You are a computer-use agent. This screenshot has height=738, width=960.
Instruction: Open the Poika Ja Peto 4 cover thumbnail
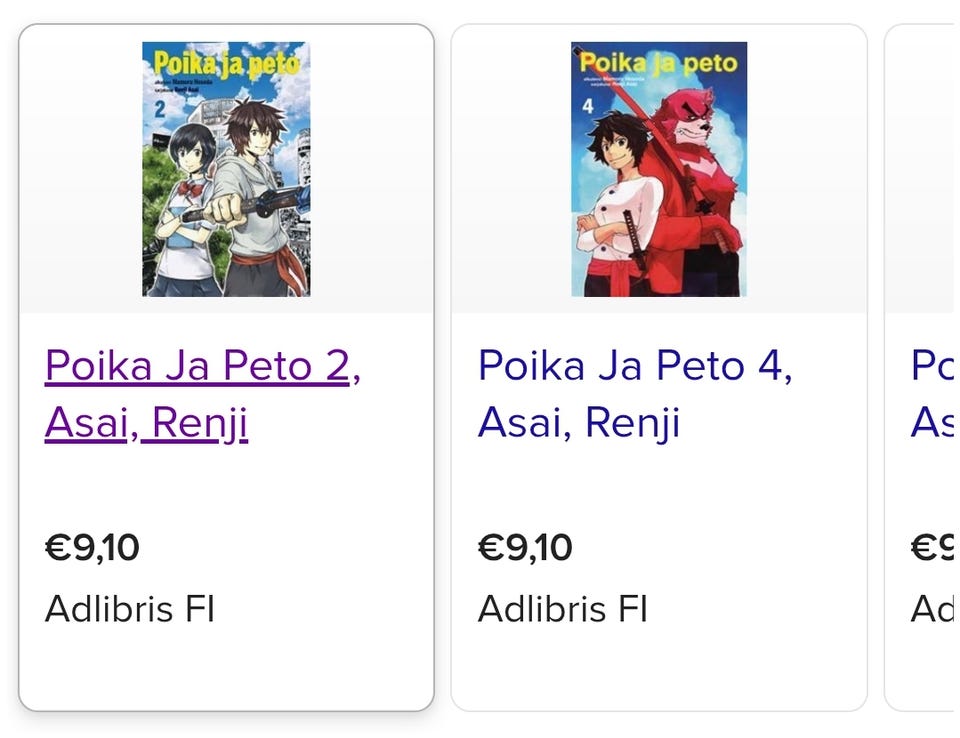pos(658,169)
